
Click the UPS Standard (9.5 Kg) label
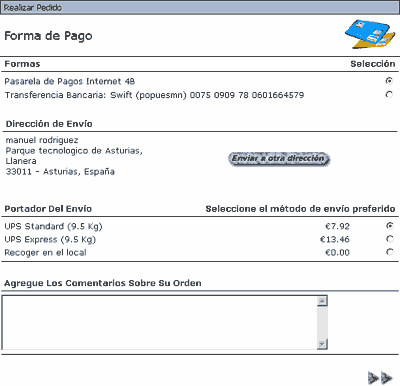click(x=53, y=227)
